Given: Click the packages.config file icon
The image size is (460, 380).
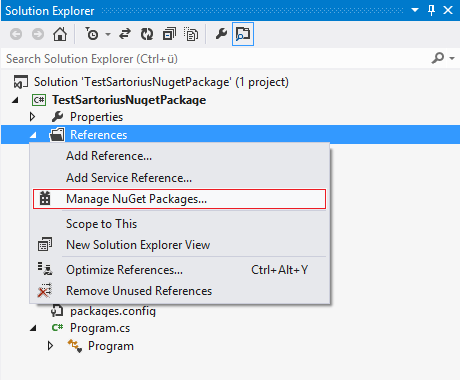Looking at the screenshot, I should point(57,311).
